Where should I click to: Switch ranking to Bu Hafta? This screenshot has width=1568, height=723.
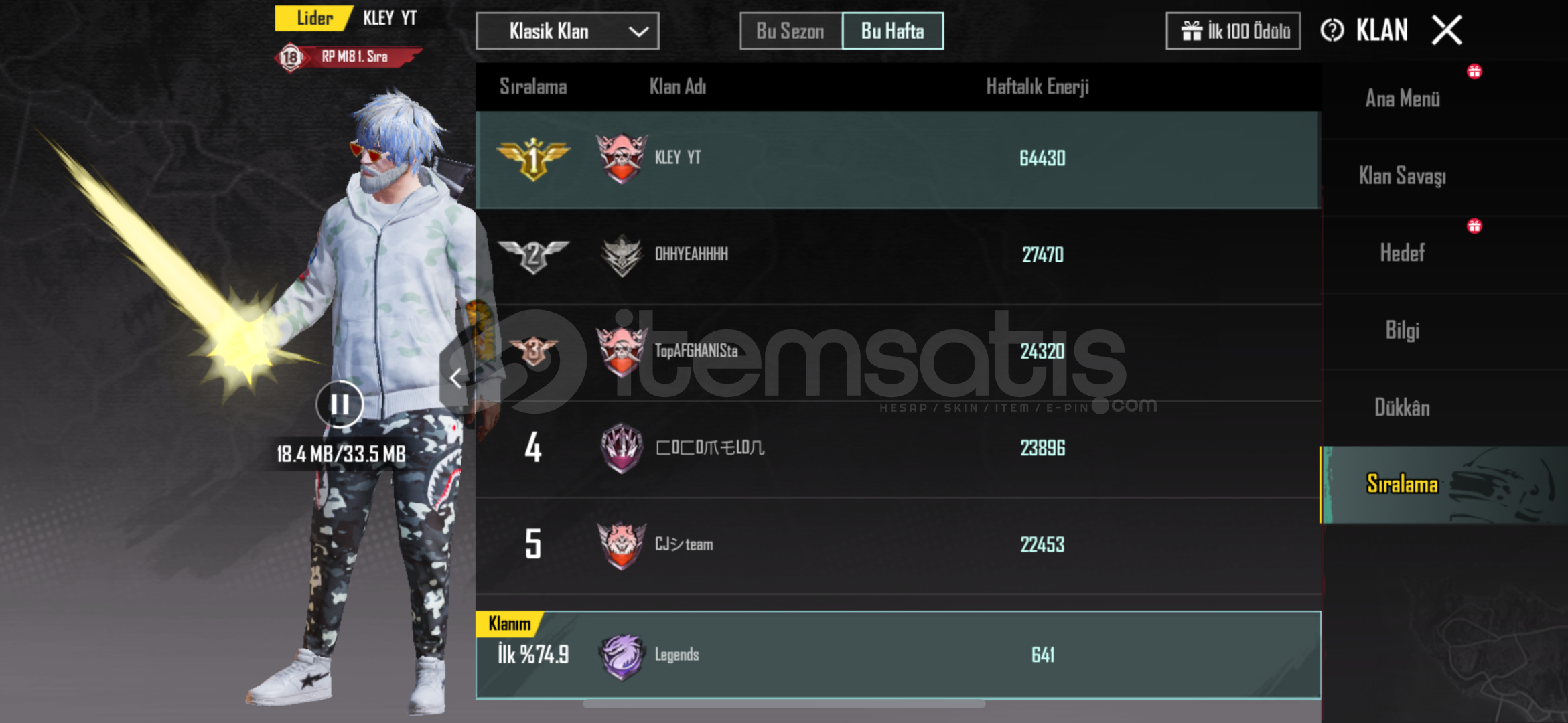[x=893, y=31]
